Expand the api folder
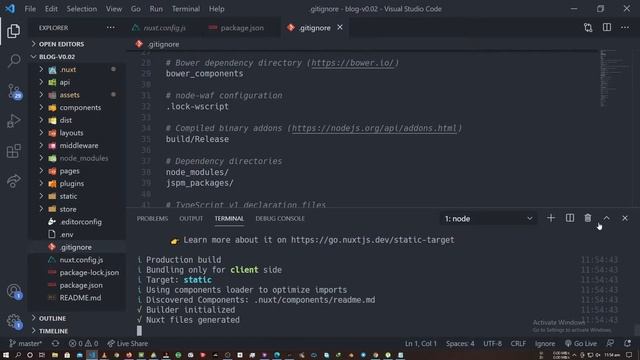Image resolution: width=640 pixels, height=360 pixels. (x=64, y=82)
